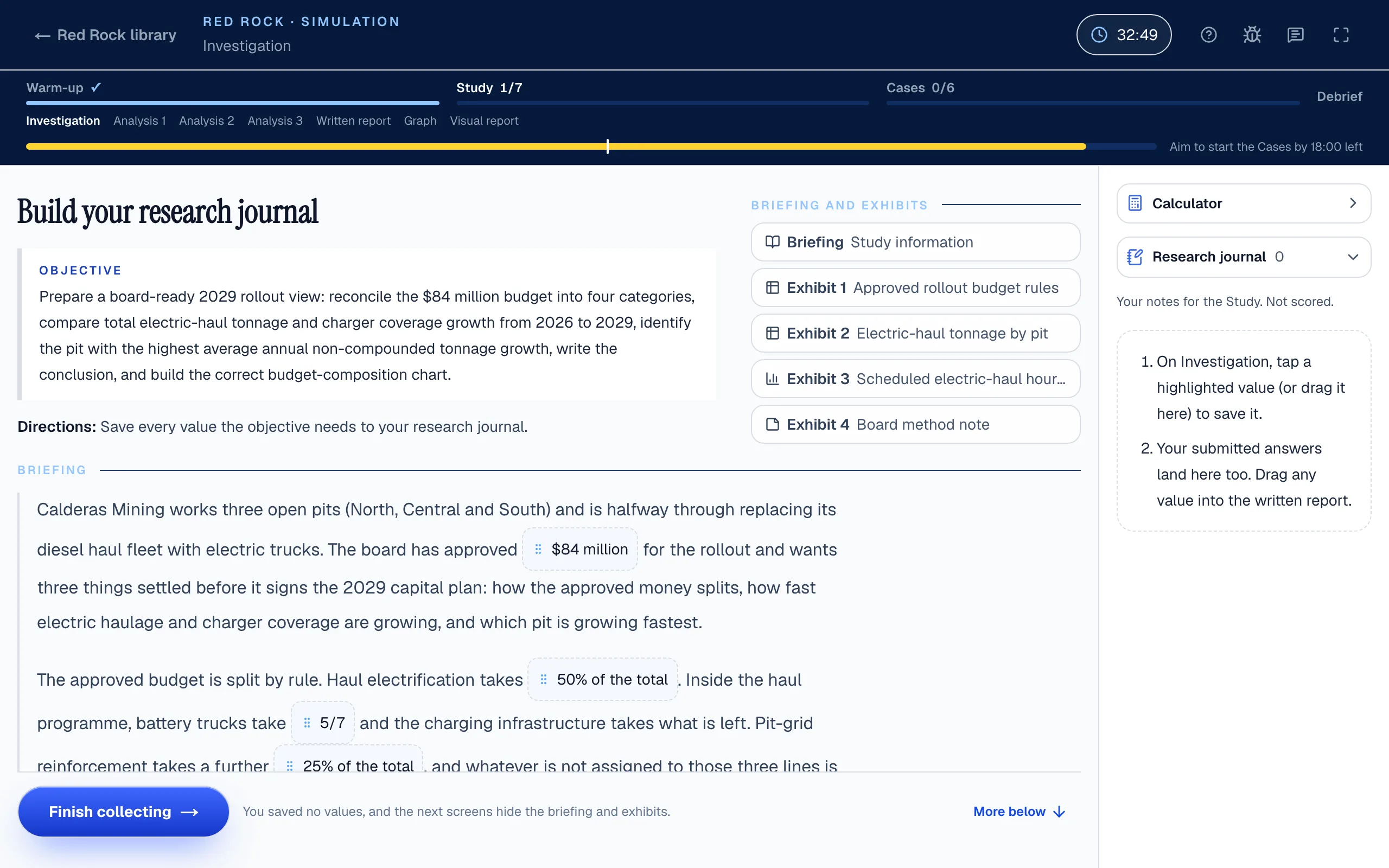Image resolution: width=1389 pixels, height=868 pixels.
Task: Open Exhibit 3 Scheduled electric-haul hours
Action: tap(915, 379)
